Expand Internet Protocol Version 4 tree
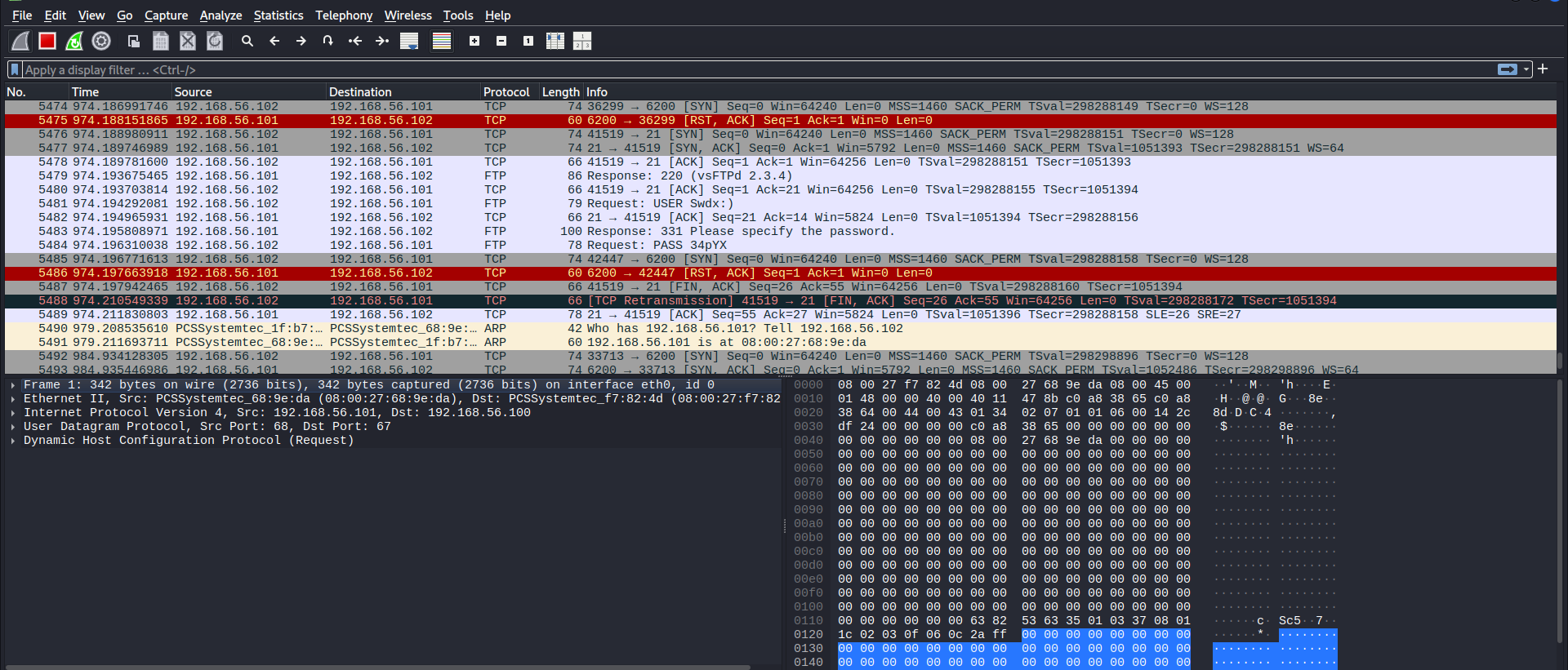Screen dimensions: 1568x670 [13, 413]
